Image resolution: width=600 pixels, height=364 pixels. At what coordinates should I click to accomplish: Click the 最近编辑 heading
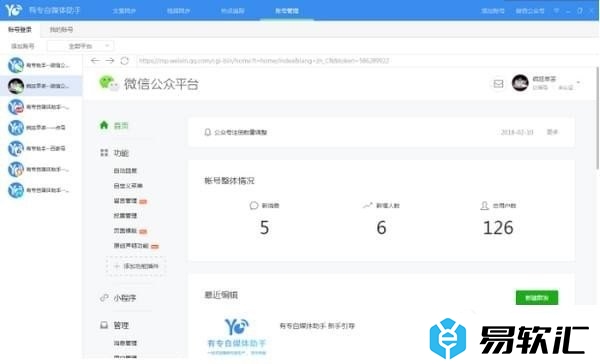pos(221,295)
